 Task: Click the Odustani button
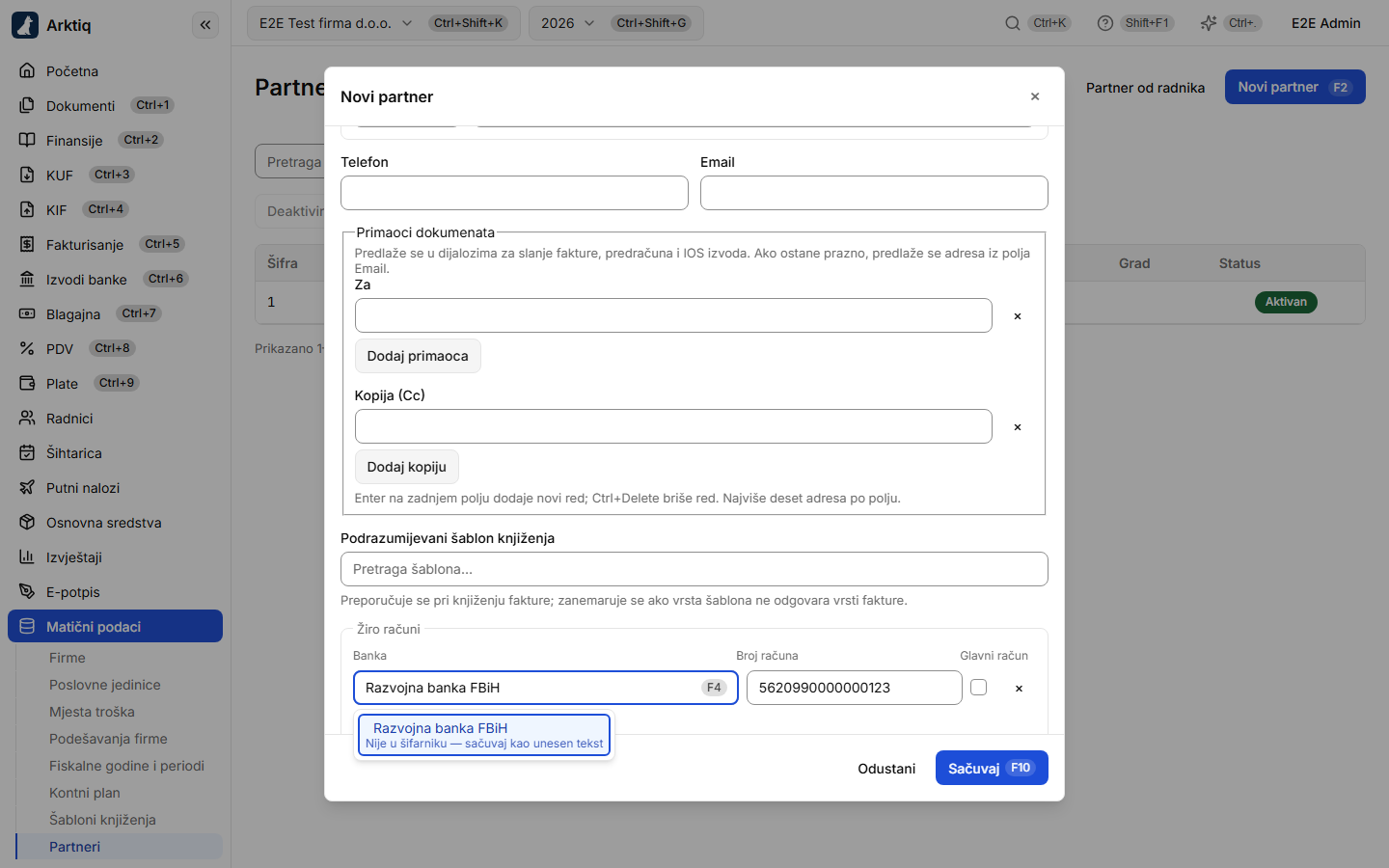886,768
